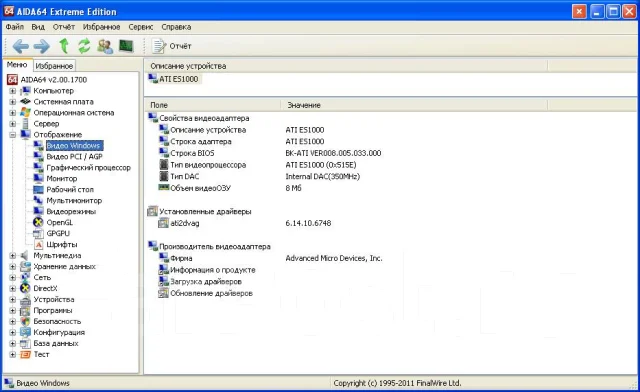640x392 pixels.
Task: Open the Загрузка драйверов link
Action: [206, 282]
